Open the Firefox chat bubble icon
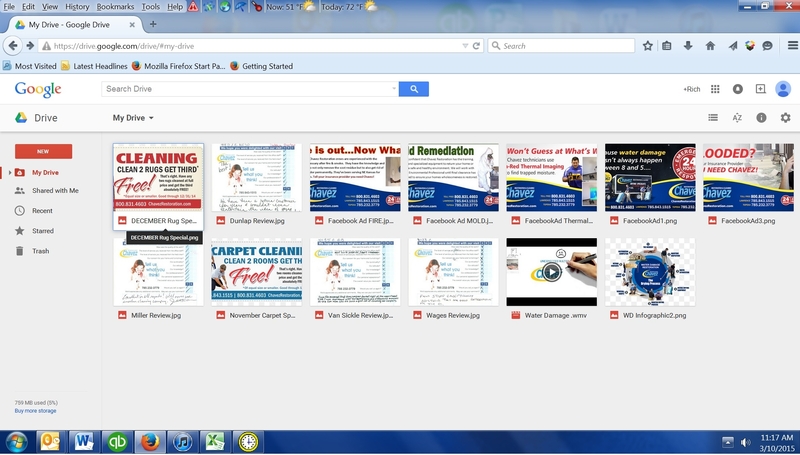This screenshot has width=800, height=455. (x=767, y=46)
